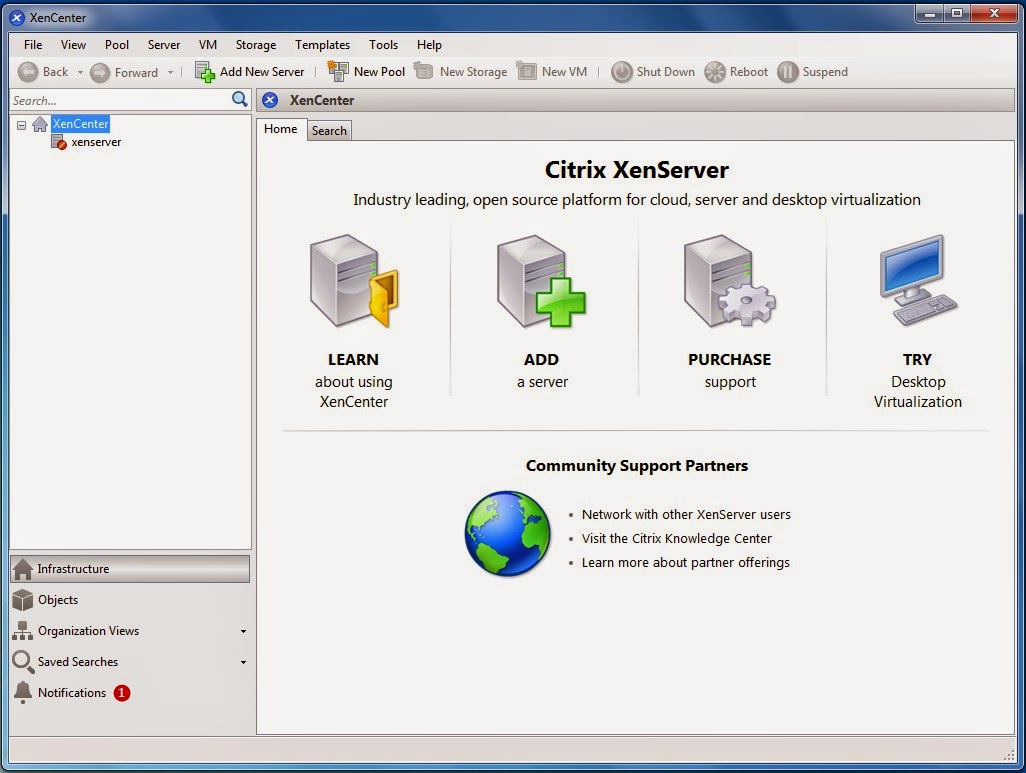Screen dimensions: 1026x773
Task: Open the Tools menu
Action: [383, 45]
